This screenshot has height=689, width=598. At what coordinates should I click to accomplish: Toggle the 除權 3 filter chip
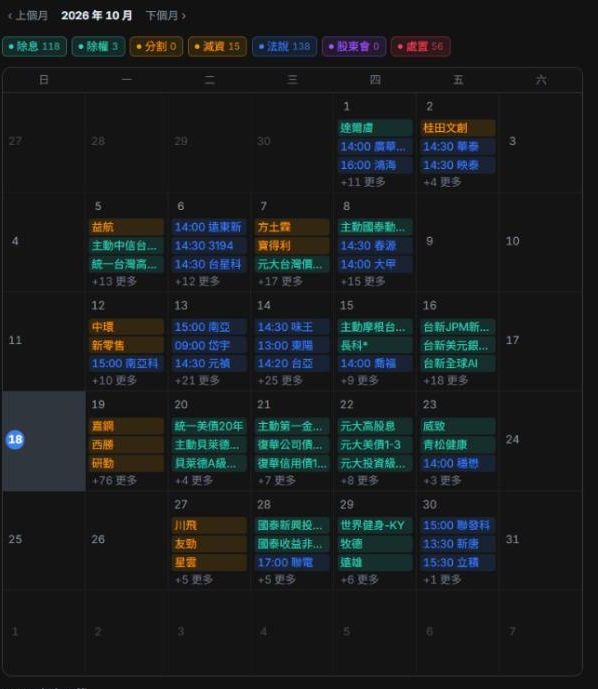98,46
